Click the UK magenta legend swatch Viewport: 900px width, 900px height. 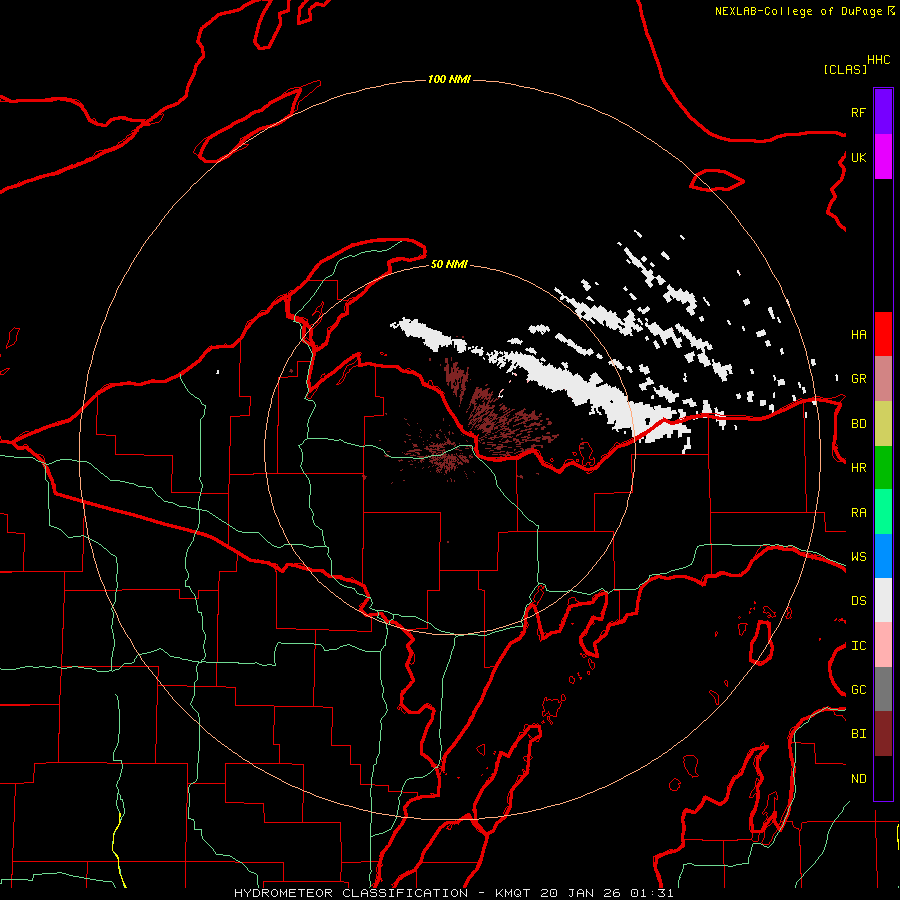coord(883,157)
